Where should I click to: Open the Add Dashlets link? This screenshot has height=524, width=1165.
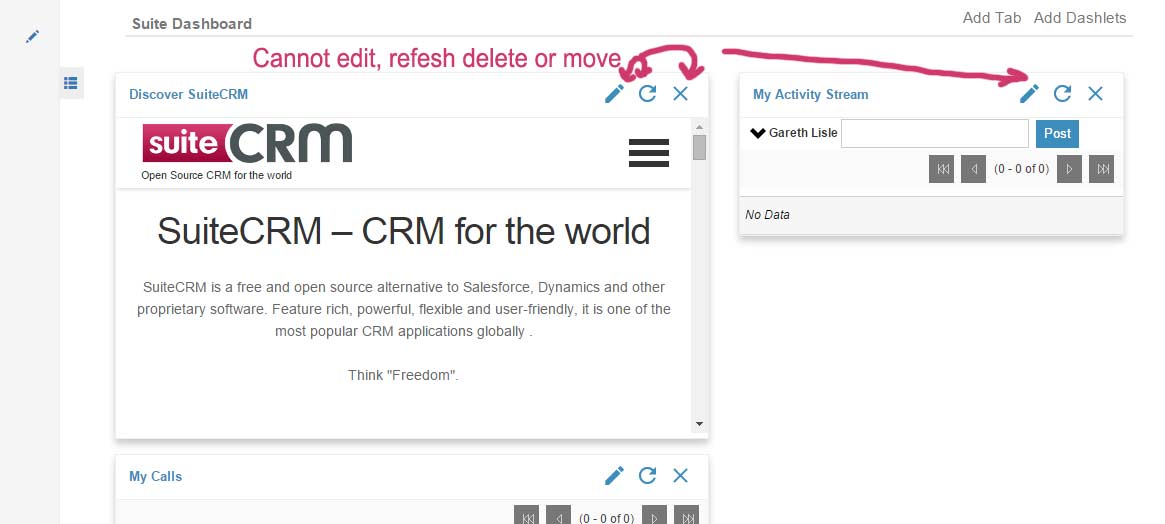[x=1080, y=18]
